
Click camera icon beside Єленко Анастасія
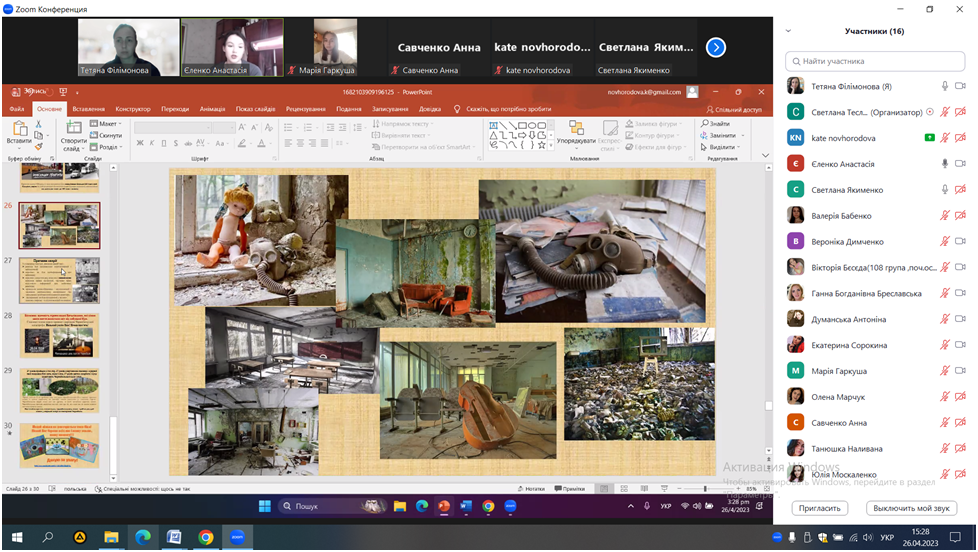point(960,164)
